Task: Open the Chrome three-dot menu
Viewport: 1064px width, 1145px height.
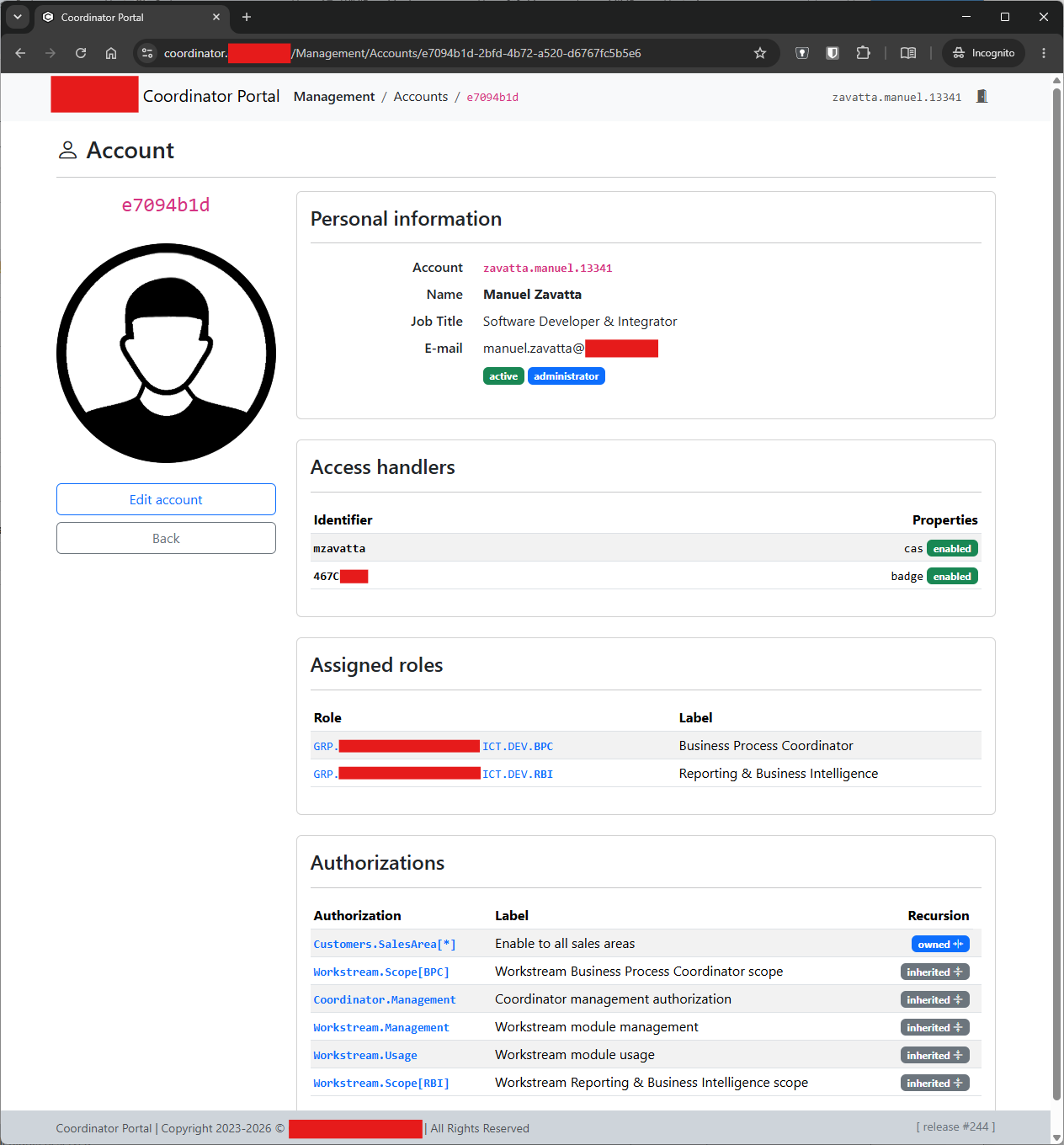Action: [x=1044, y=53]
